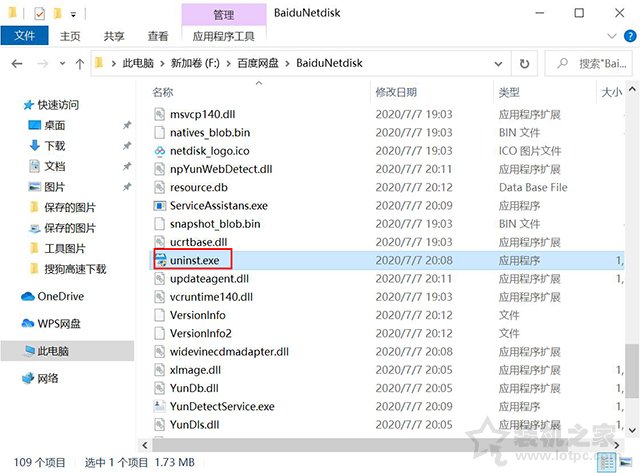
Task: Click the vertical scrollbar down arrow
Action: pos(632,430)
